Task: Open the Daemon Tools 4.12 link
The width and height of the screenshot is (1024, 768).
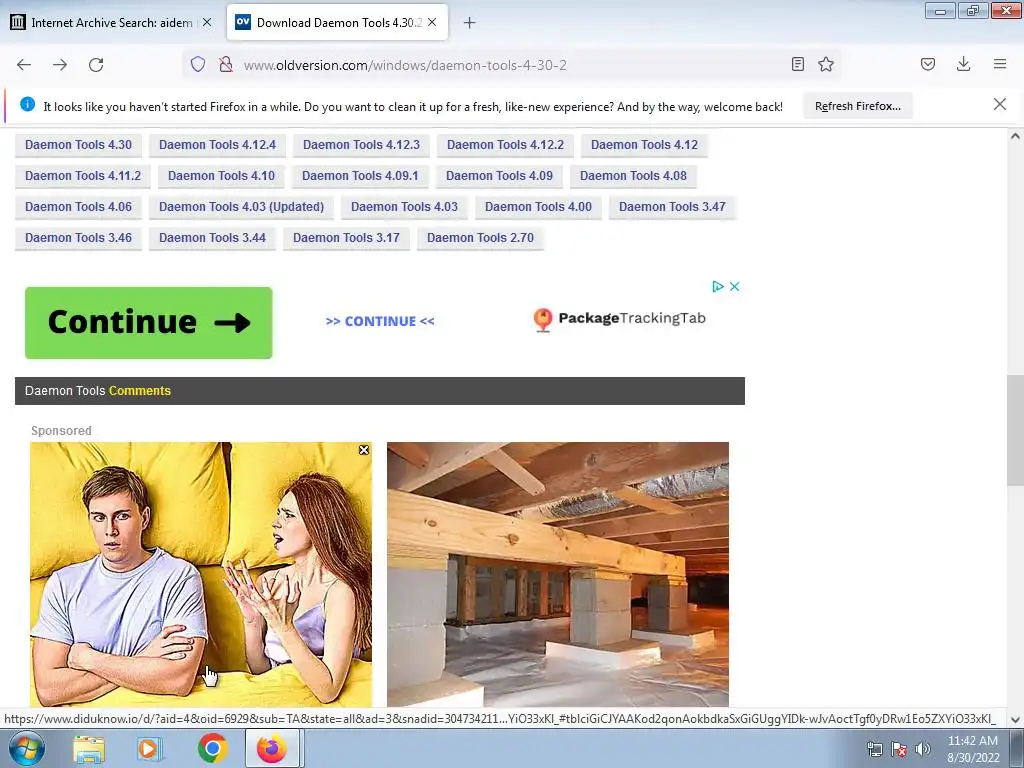Action: (645, 145)
